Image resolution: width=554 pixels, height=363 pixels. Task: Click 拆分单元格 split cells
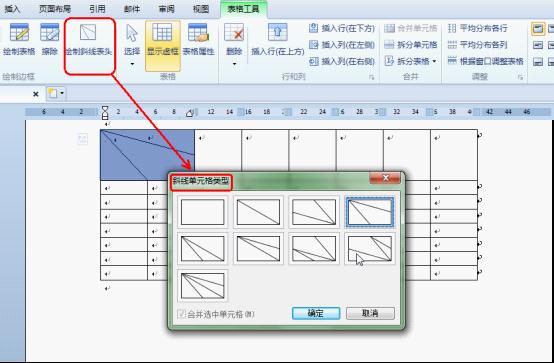click(x=411, y=45)
